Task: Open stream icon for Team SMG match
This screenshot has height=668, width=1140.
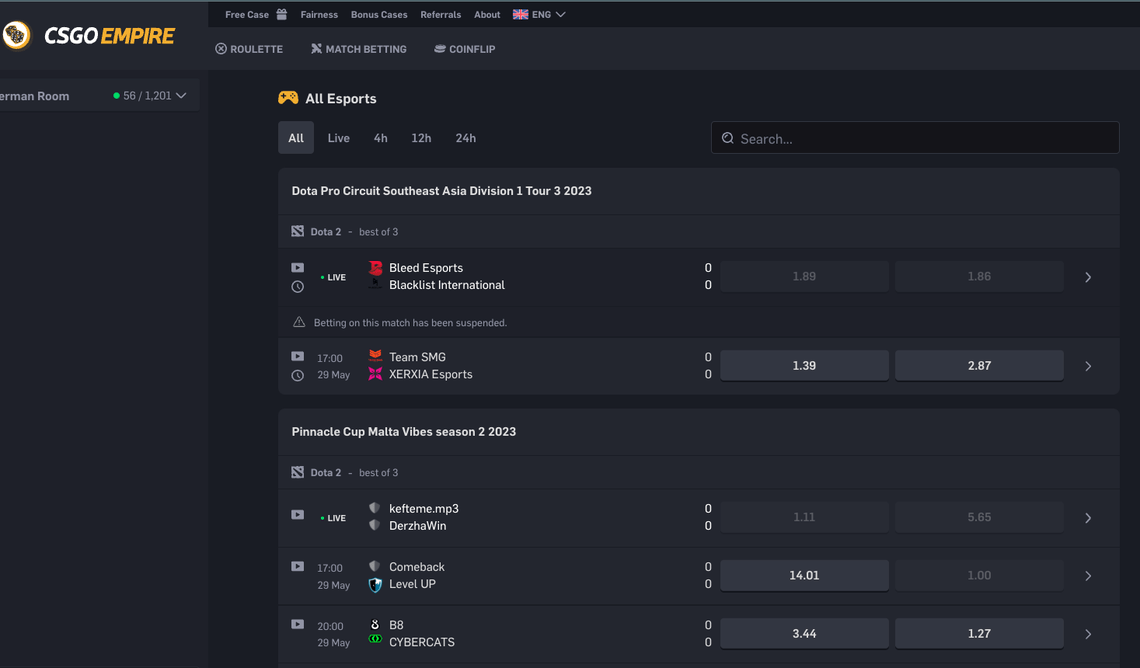Action: point(297,356)
